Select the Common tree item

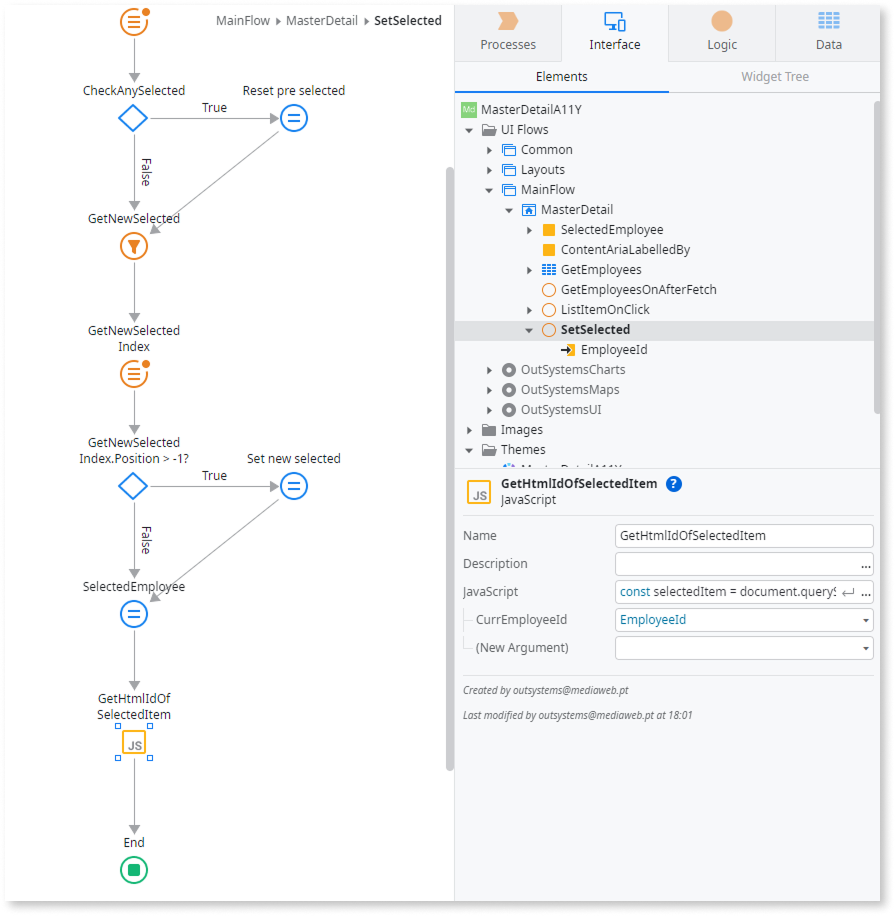tap(546, 150)
